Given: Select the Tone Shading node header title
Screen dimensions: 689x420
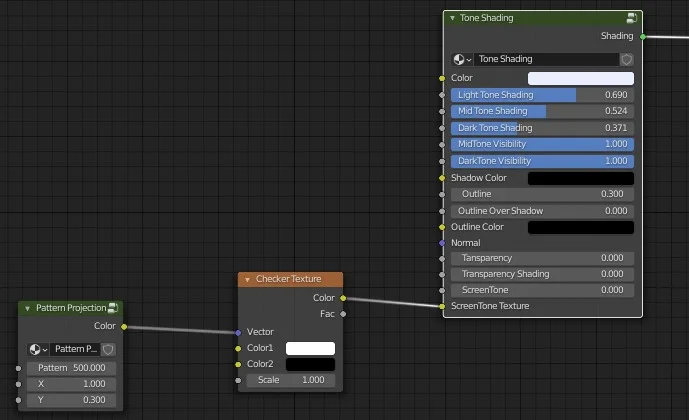Looking at the screenshot, I should [486, 18].
